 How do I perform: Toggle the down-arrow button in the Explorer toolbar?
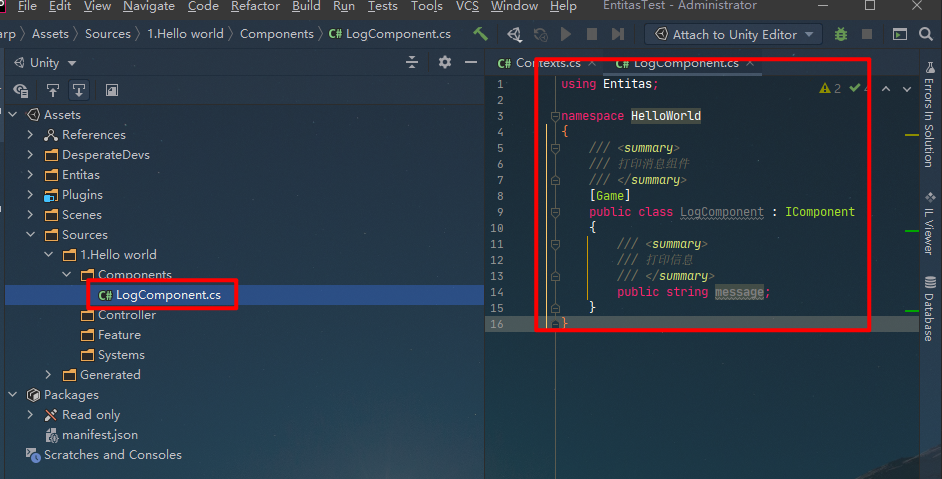point(78,90)
